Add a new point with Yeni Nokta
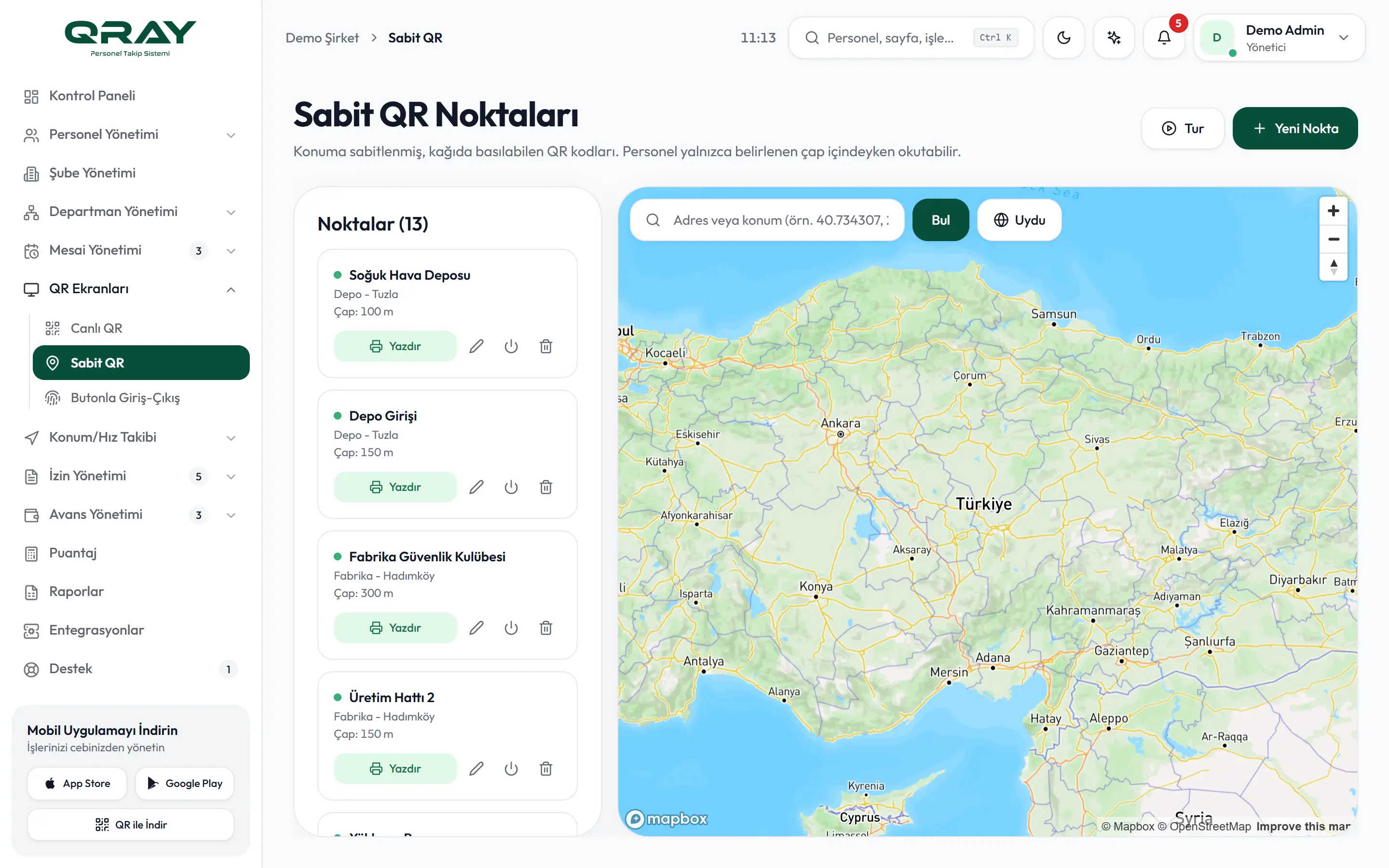This screenshot has width=1389, height=868. click(1295, 129)
